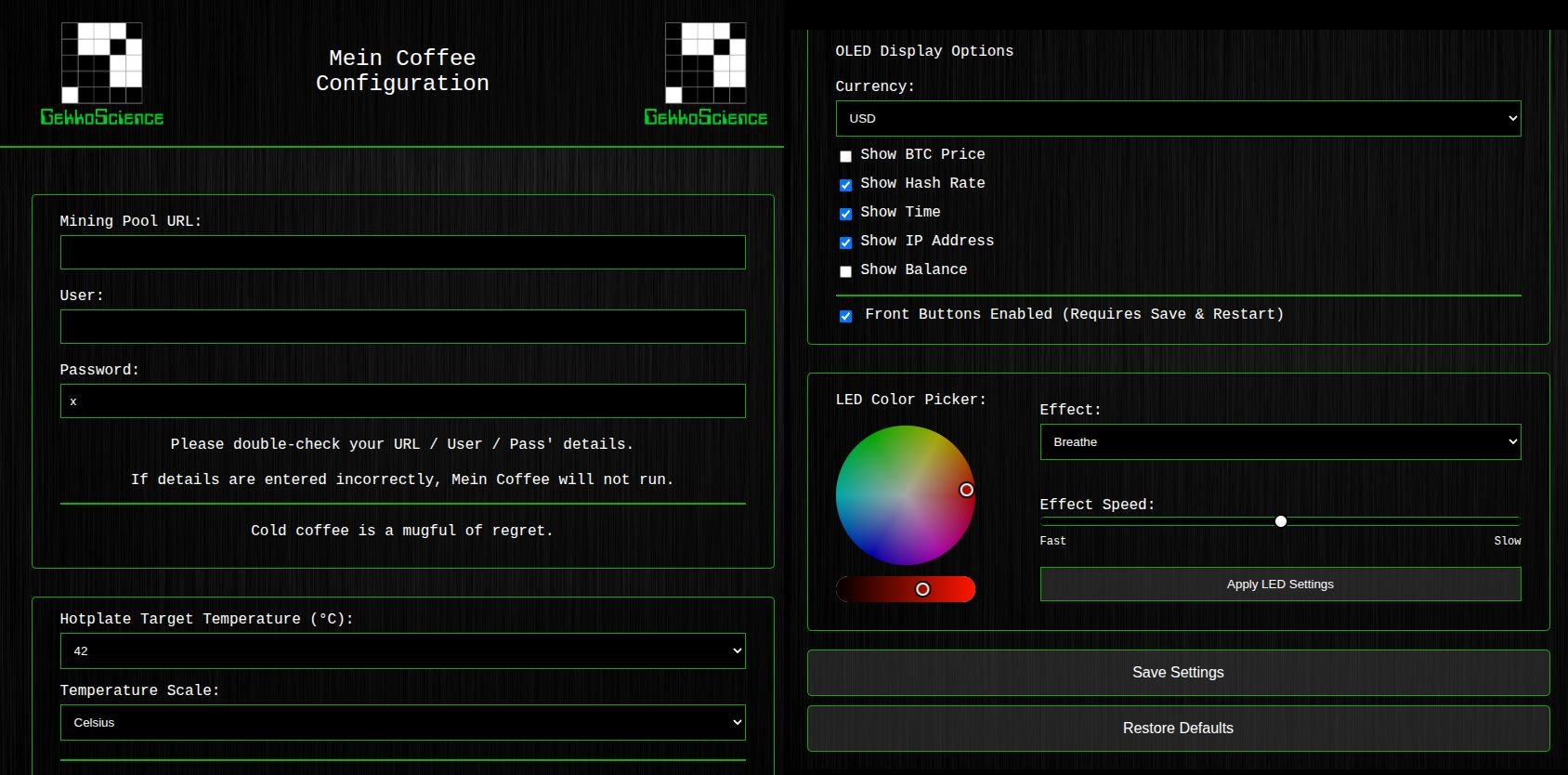Uncheck Show Hash Rate

point(845,185)
